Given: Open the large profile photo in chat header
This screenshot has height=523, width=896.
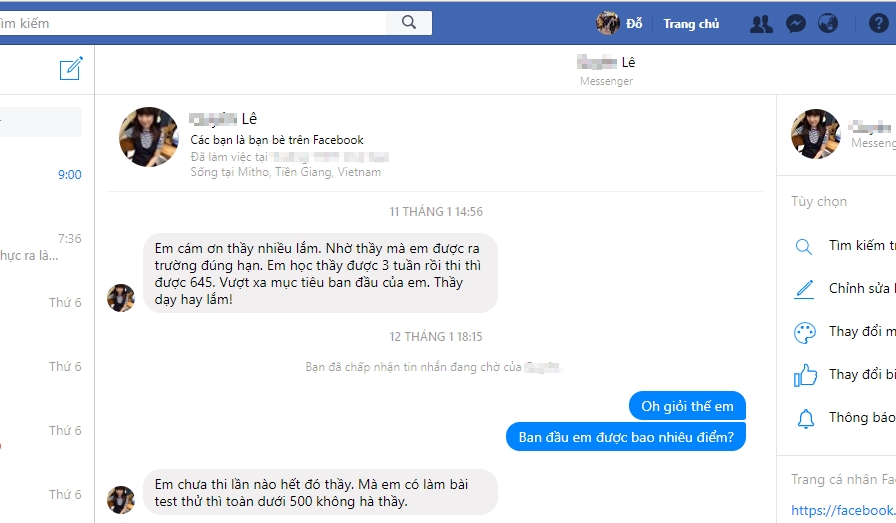Looking at the screenshot, I should (x=149, y=137).
